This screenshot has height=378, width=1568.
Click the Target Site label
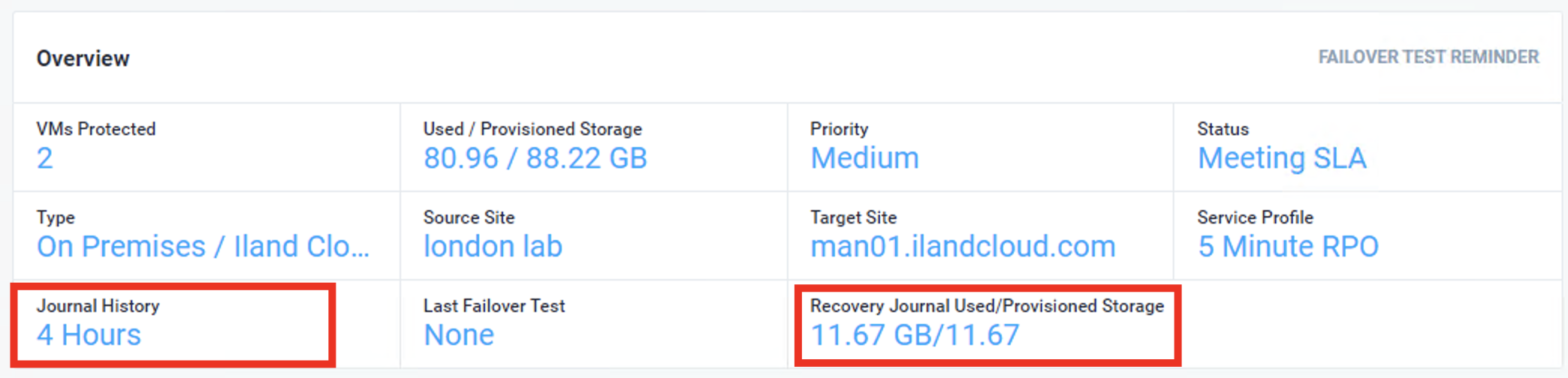click(x=853, y=217)
